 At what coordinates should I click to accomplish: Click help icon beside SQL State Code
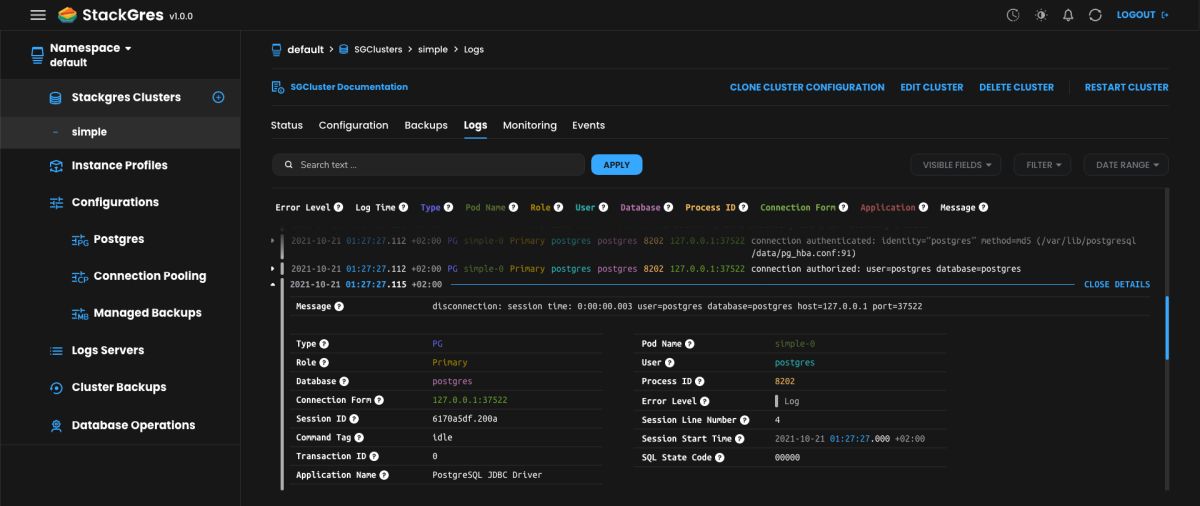tap(720, 457)
